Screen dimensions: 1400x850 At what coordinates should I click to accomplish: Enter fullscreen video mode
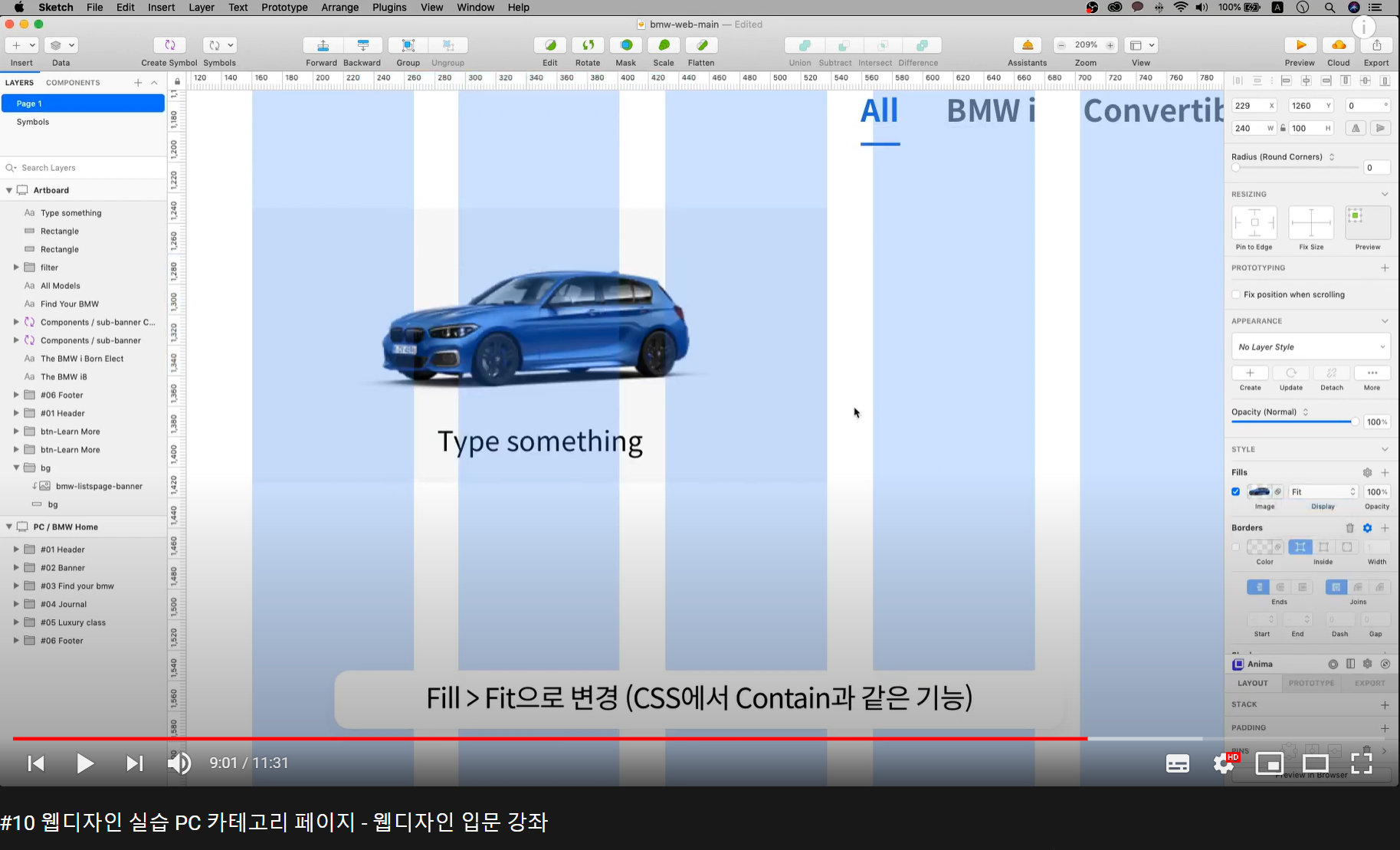click(x=1362, y=763)
